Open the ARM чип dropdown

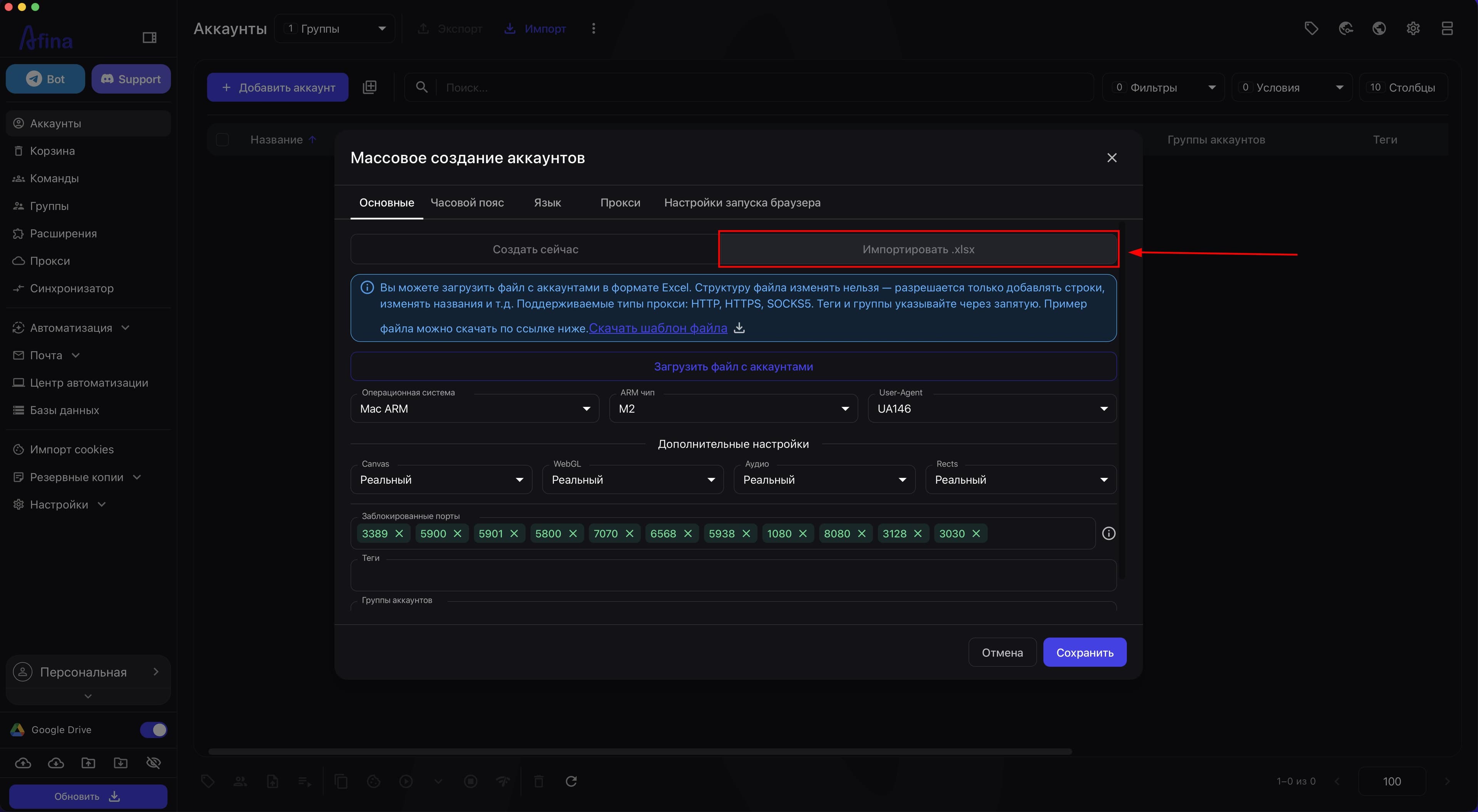tap(733, 409)
